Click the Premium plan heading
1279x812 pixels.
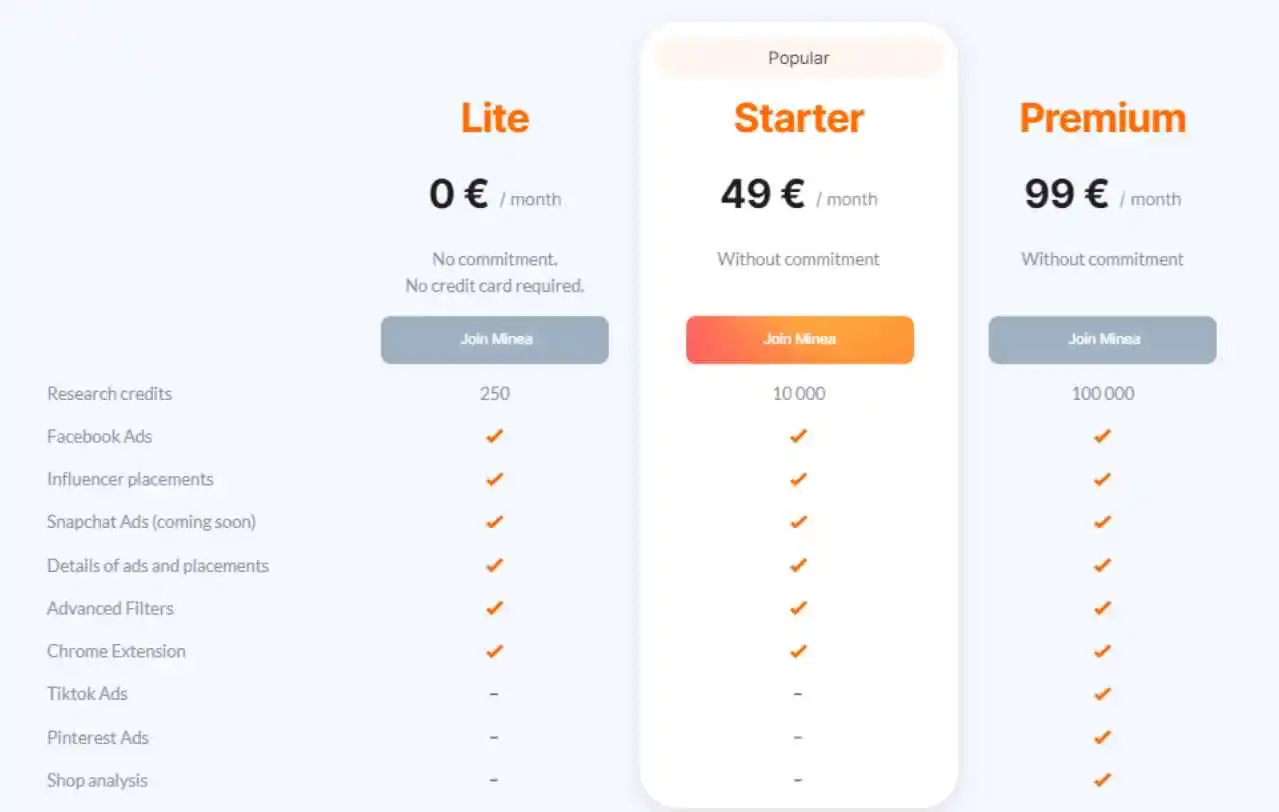pos(1101,118)
